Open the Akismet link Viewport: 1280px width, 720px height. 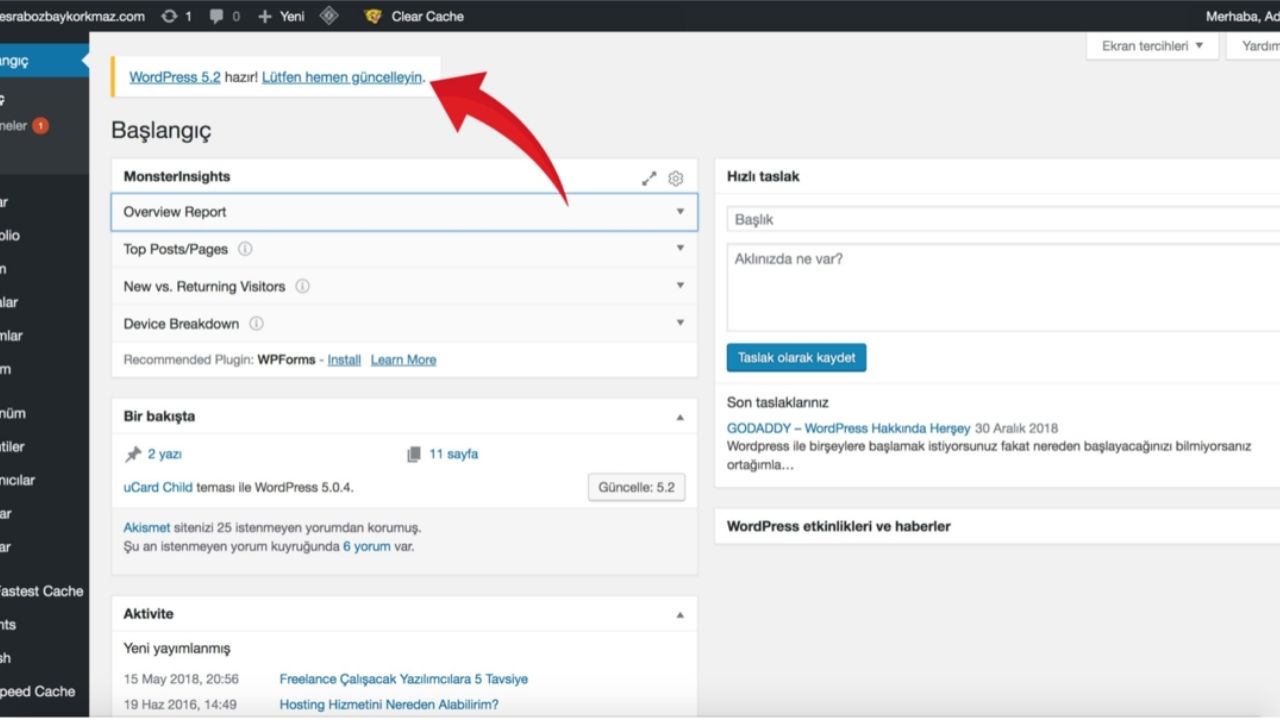(147, 527)
